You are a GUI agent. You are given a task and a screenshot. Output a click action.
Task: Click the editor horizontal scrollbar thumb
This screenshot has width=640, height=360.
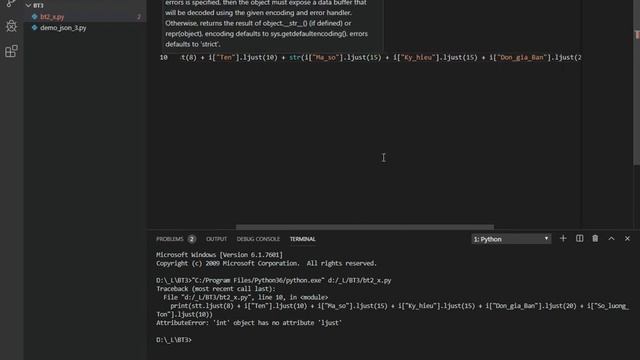[x=364, y=227]
